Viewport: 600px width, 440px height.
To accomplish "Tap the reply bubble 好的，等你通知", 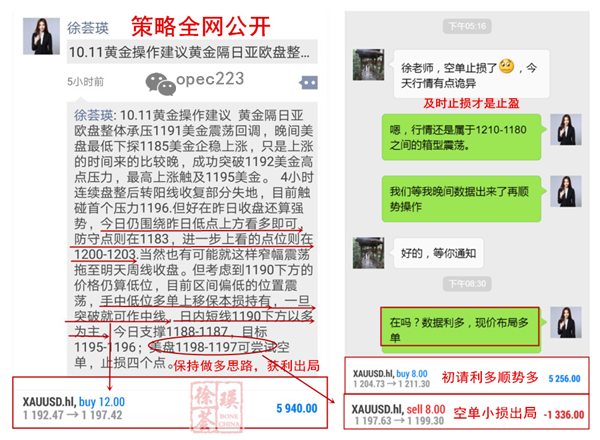I will [439, 253].
